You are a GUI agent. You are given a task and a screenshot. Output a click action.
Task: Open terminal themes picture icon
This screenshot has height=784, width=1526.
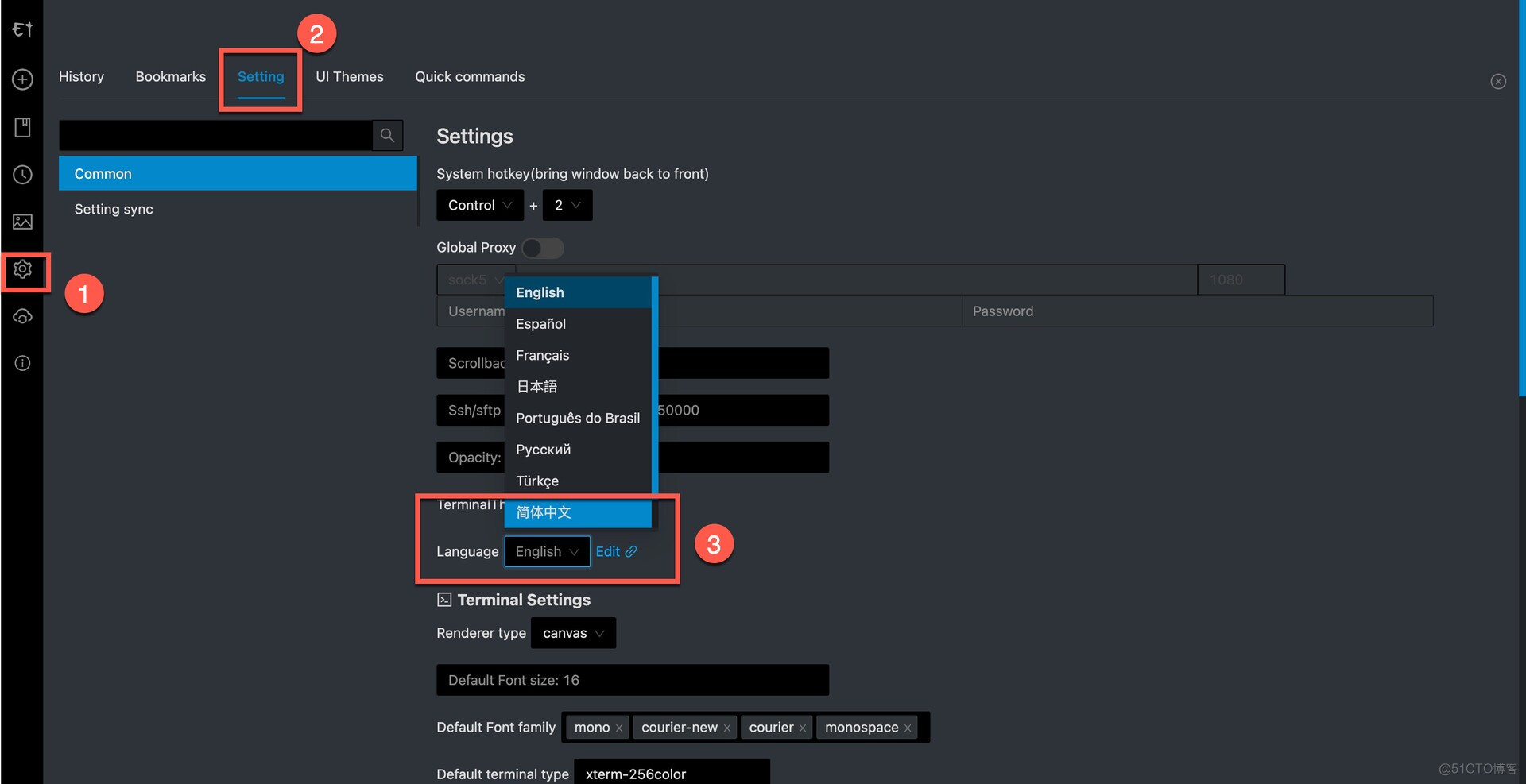(22, 222)
